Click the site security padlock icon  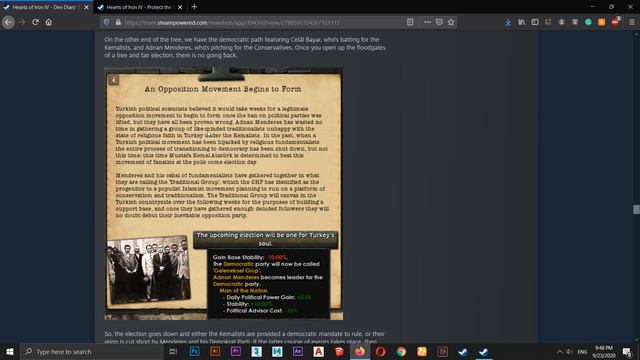[x=118, y=22]
